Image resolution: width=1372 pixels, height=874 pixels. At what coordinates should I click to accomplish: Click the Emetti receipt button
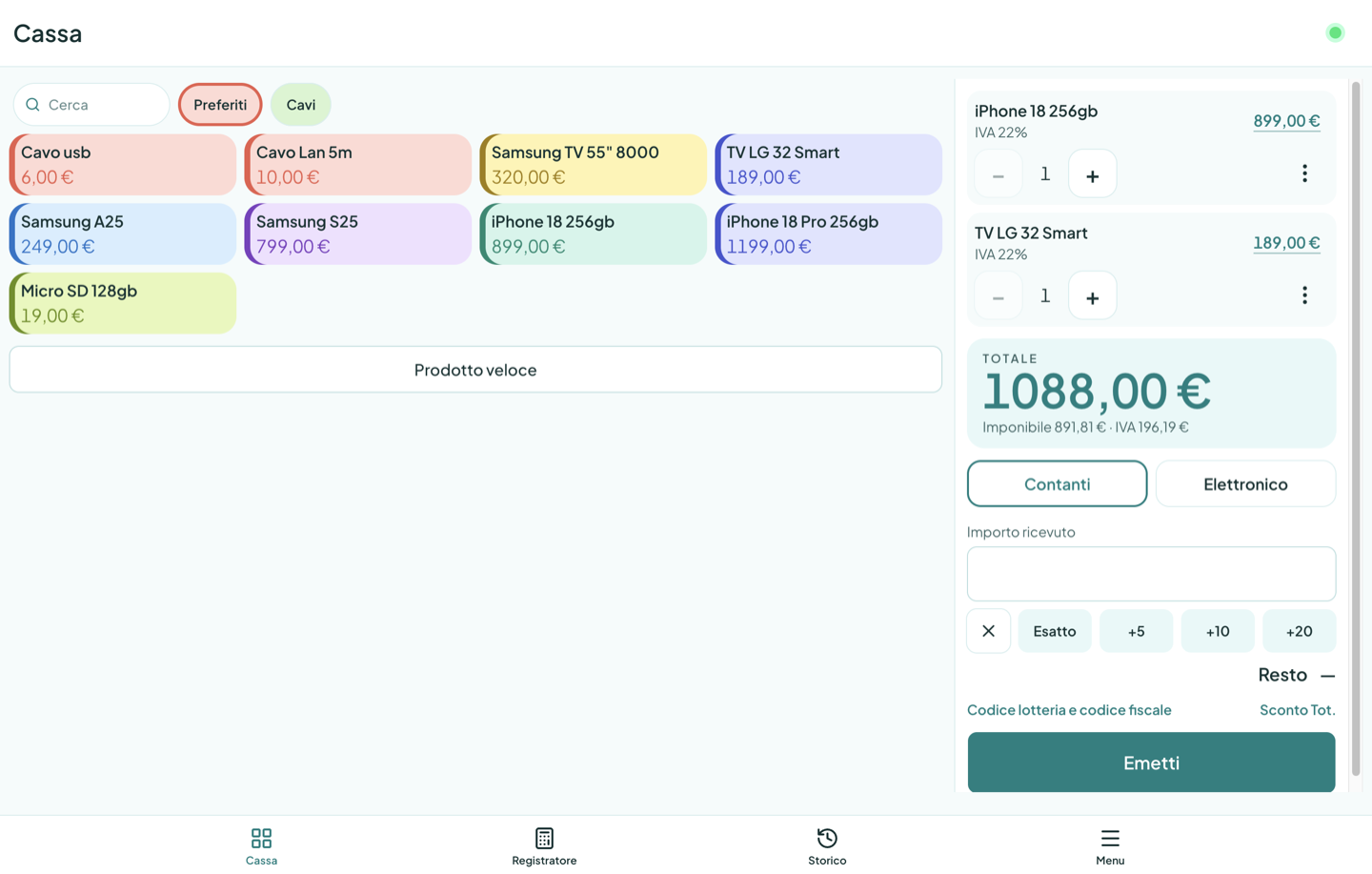(x=1151, y=762)
